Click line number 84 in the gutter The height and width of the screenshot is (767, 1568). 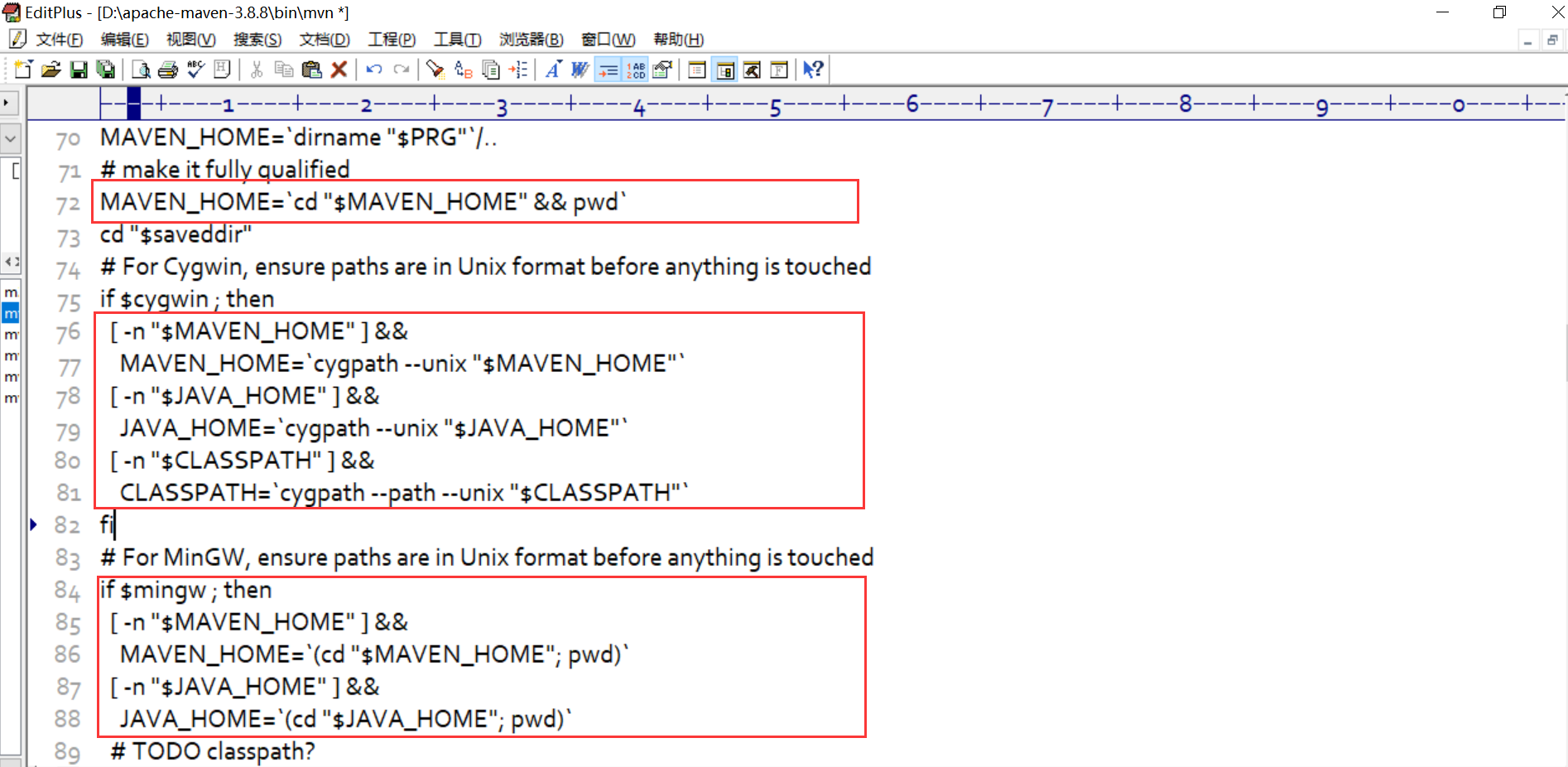click(x=68, y=591)
